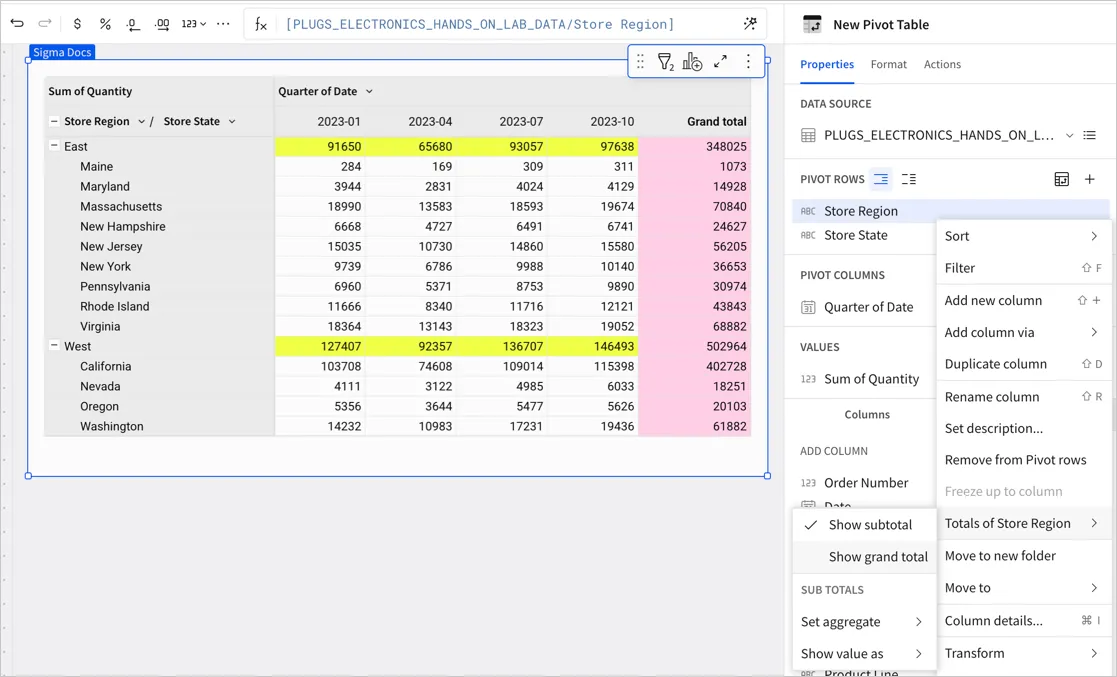
Task: Switch to the Properties tab
Action: [x=826, y=64]
